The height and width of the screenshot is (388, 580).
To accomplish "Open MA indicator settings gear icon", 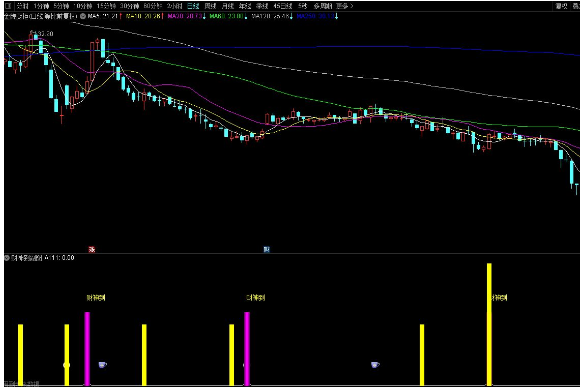I will tap(83, 16).
